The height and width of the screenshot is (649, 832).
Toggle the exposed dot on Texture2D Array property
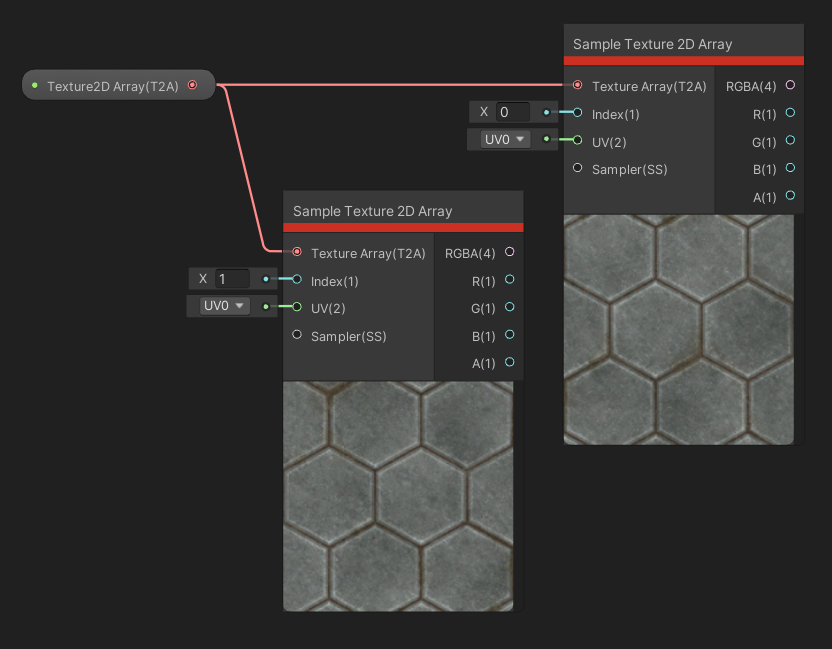click(33, 86)
